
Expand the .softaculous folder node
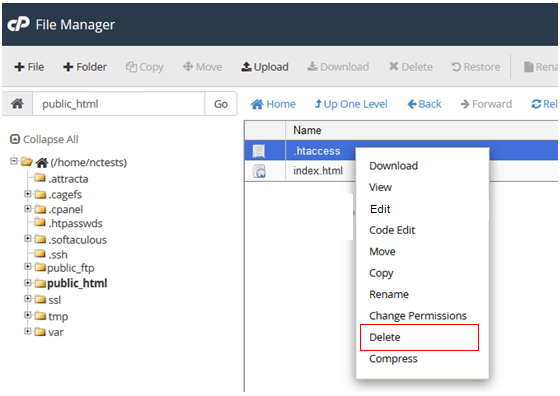click(x=28, y=238)
